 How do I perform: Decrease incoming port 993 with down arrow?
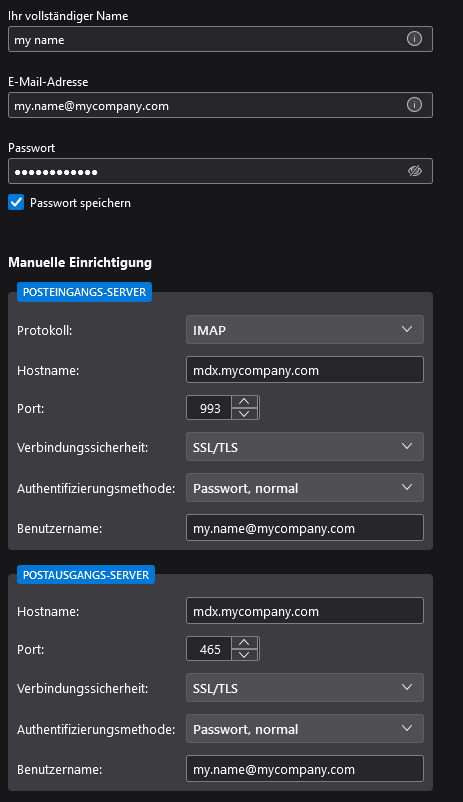(245, 413)
